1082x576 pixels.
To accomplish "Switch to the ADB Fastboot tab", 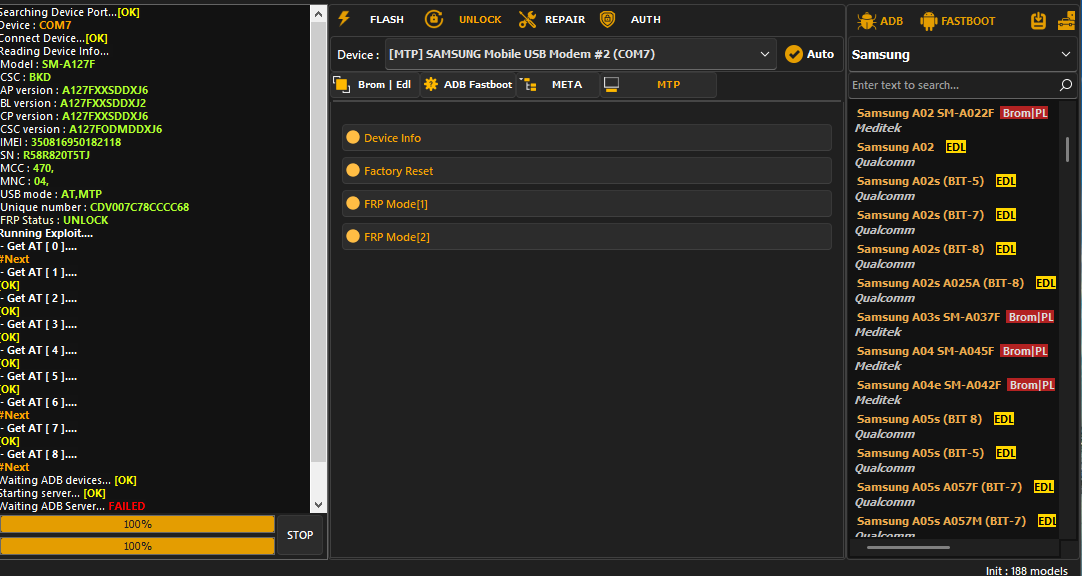I will click(469, 84).
